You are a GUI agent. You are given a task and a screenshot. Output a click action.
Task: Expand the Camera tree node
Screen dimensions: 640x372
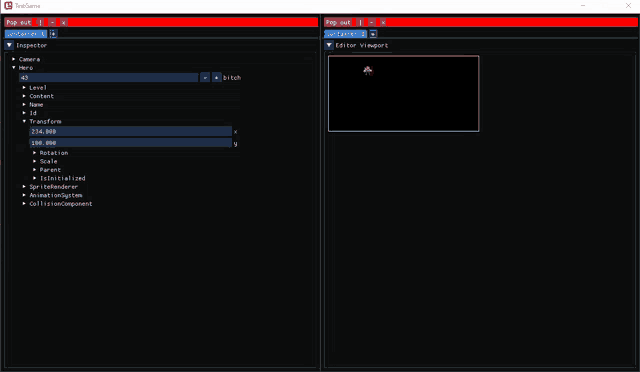(13, 59)
